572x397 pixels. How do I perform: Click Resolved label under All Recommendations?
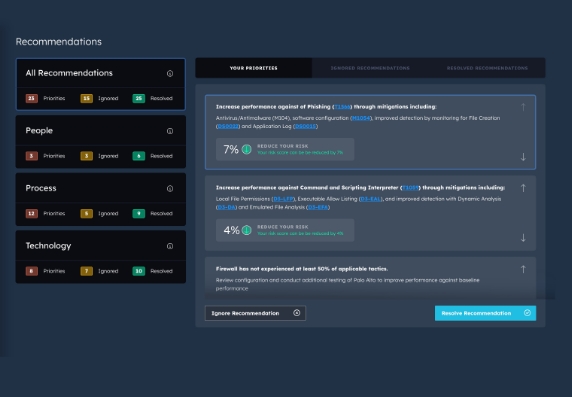162,98
